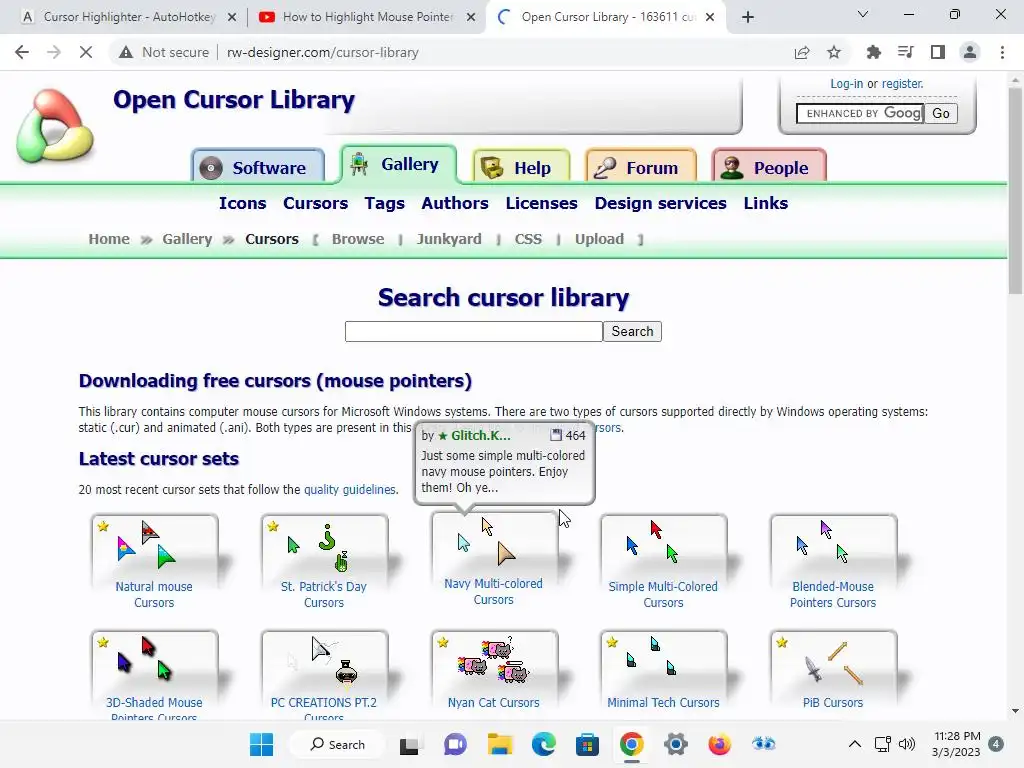This screenshot has width=1024, height=768.
Task: Launch Microsoft Edge from taskbar
Action: click(544, 744)
